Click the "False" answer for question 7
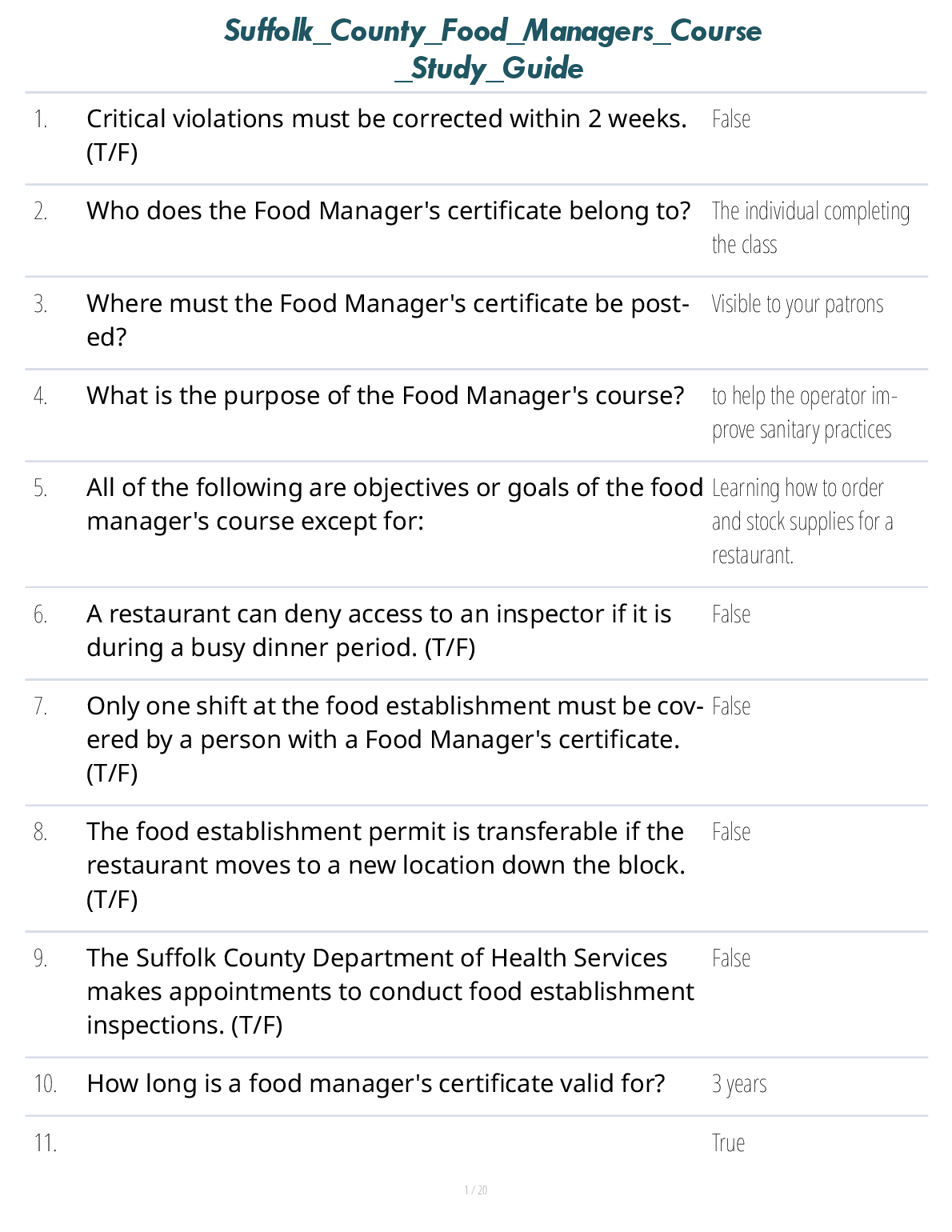The width and height of the screenshot is (952, 1232). pyautogui.click(x=730, y=707)
